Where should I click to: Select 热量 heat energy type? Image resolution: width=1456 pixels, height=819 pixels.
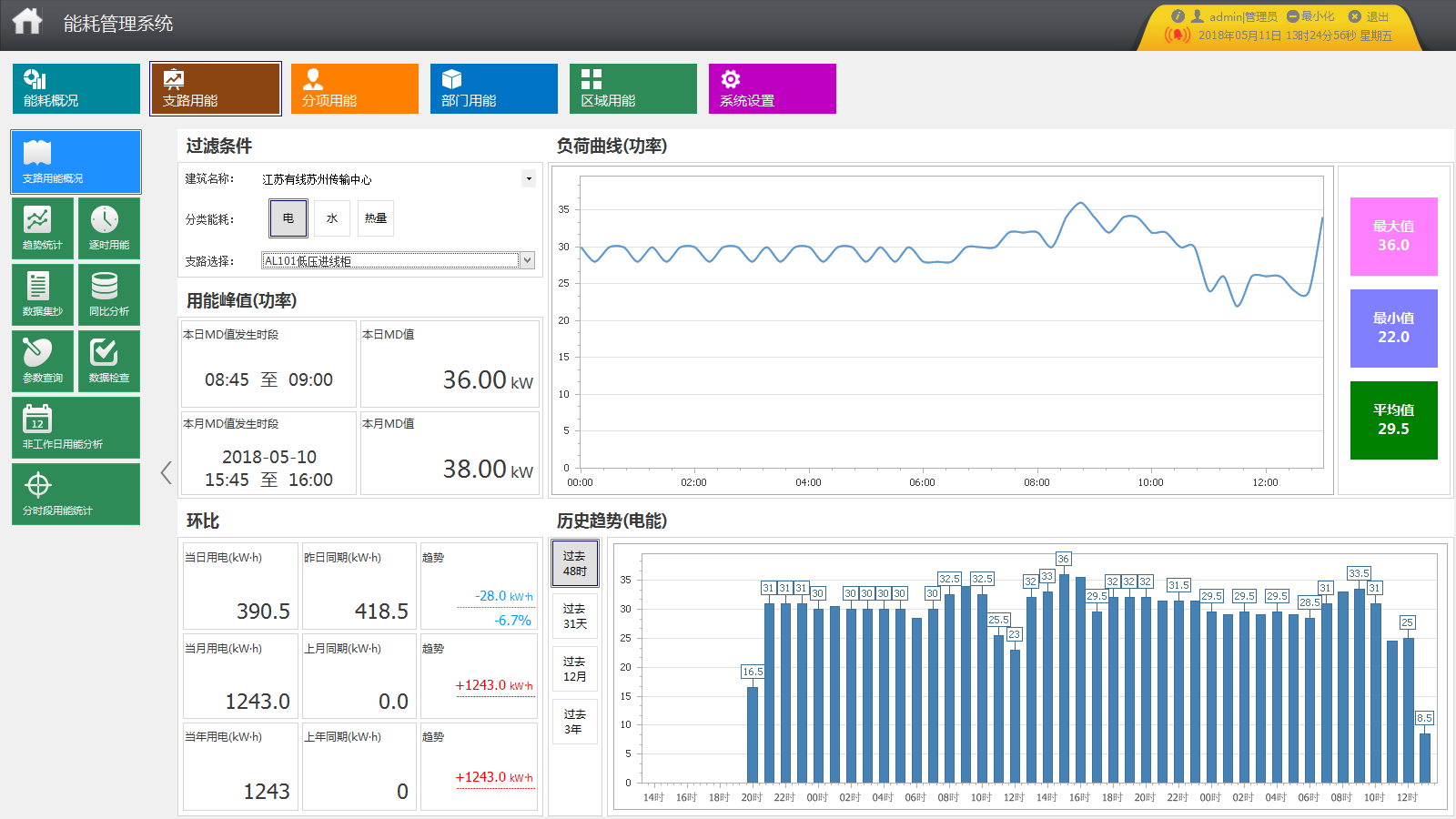(x=376, y=218)
